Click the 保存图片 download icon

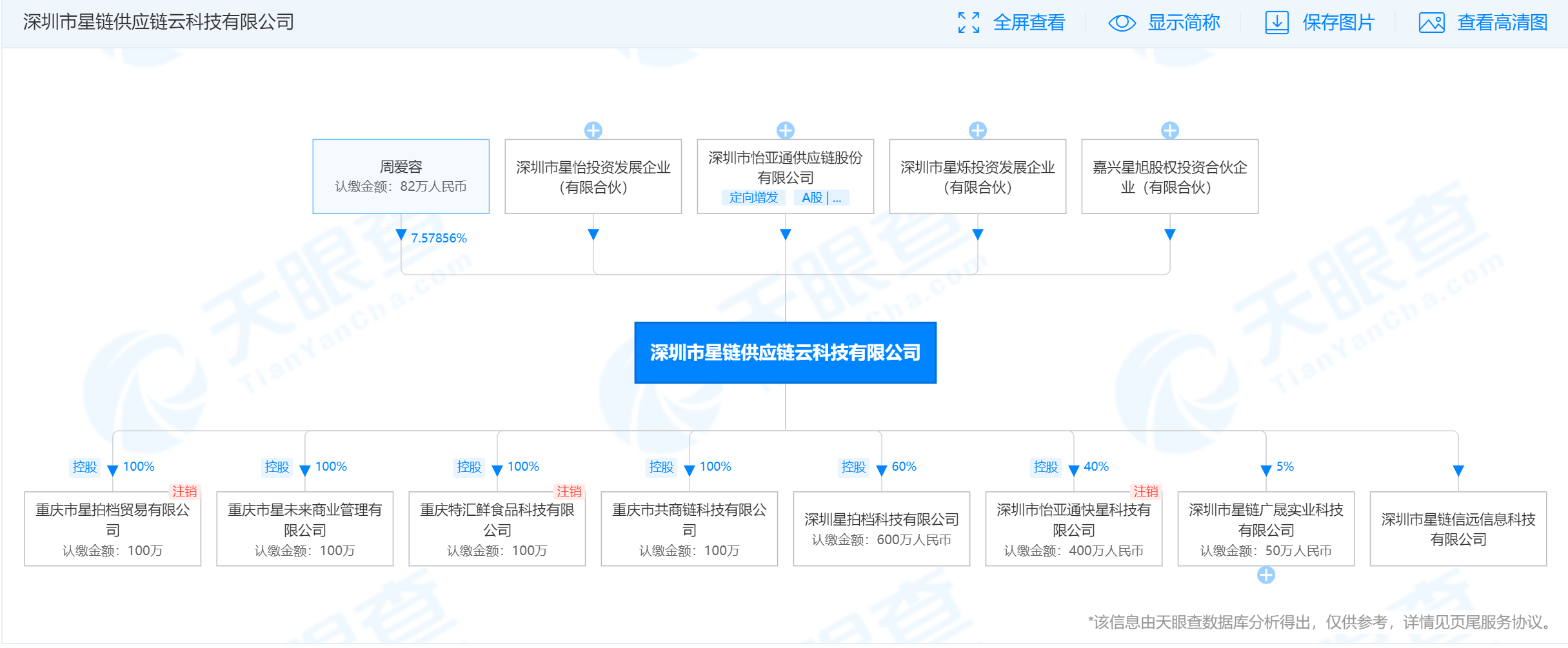(1276, 23)
